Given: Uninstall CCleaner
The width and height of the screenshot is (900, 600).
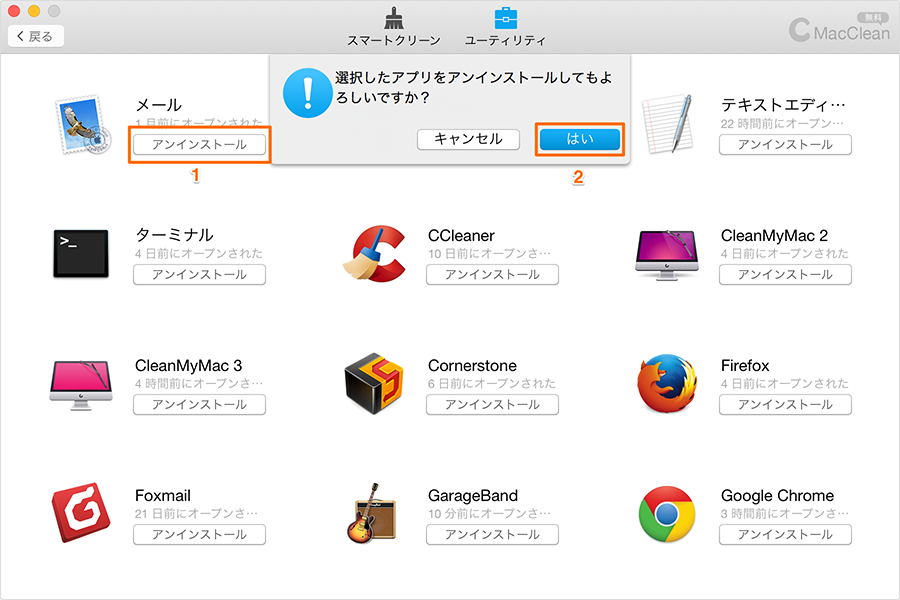Looking at the screenshot, I should (492, 274).
